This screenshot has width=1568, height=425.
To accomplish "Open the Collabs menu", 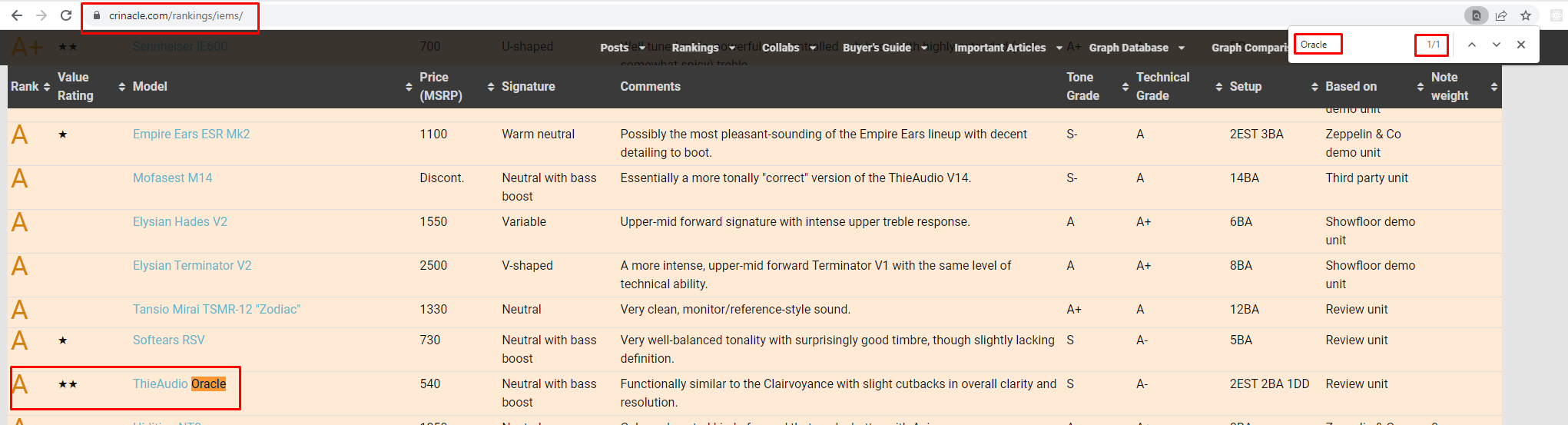I will click(x=789, y=48).
